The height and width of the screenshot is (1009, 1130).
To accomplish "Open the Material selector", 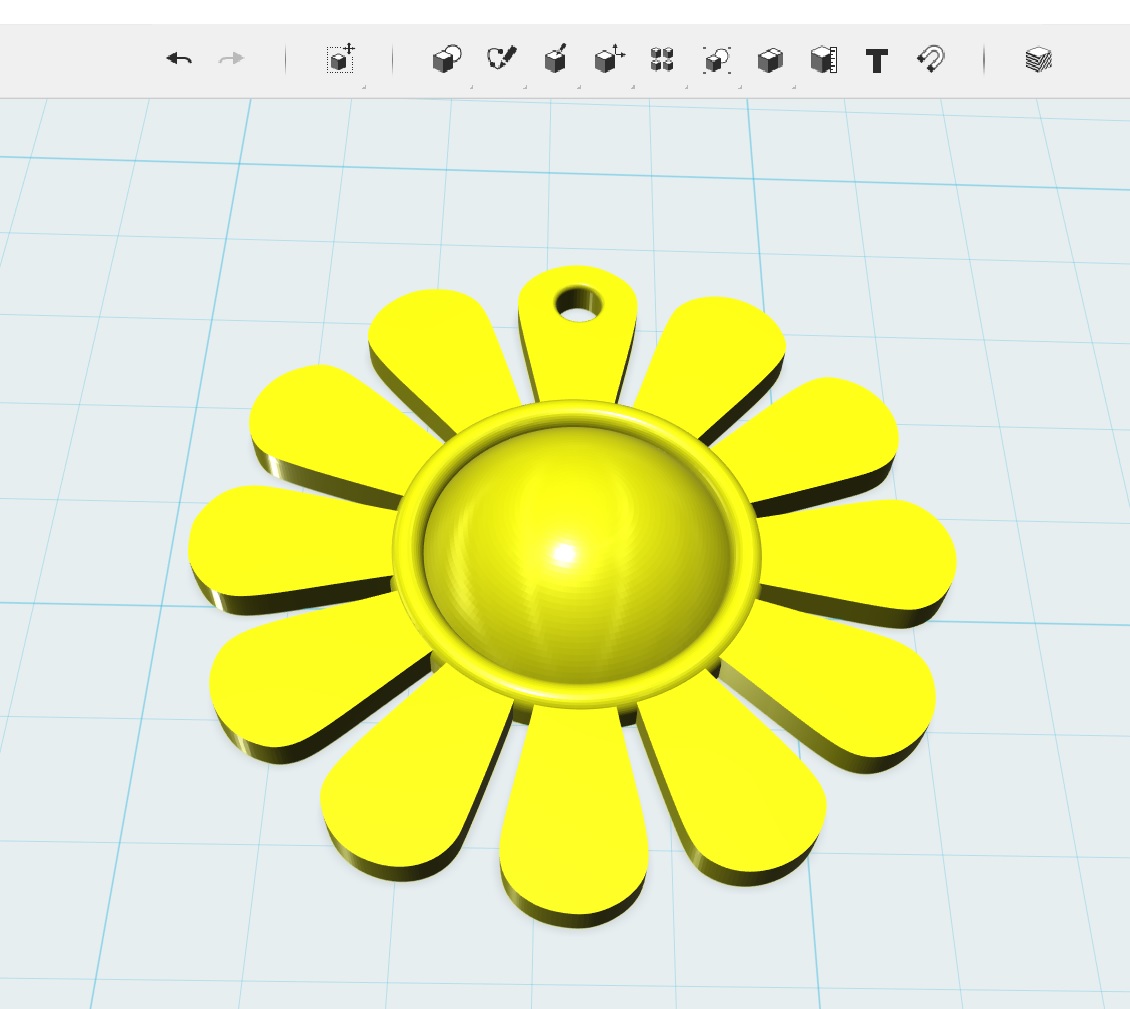I will coord(1038,59).
